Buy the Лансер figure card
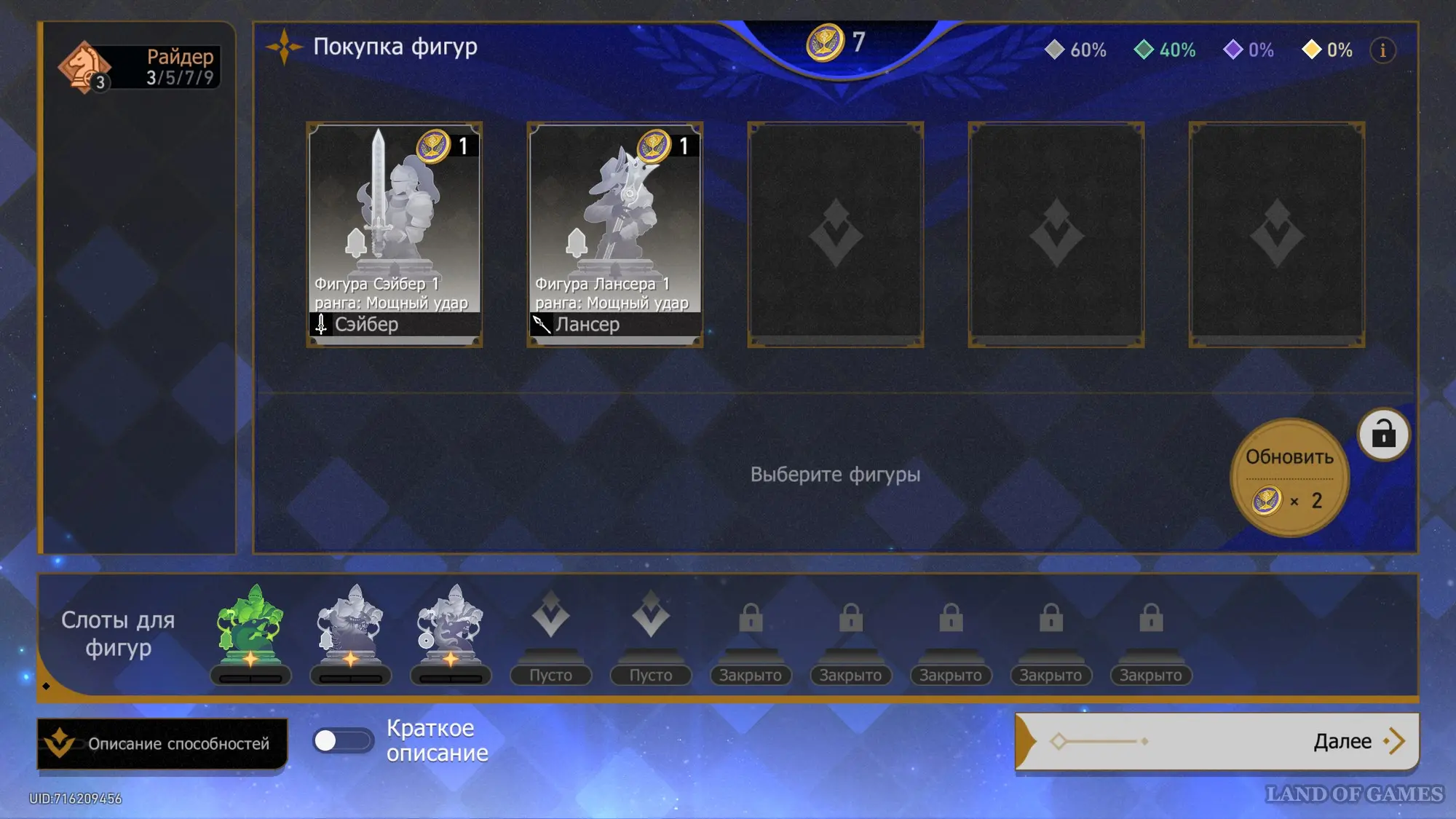Viewport: 1456px width, 819px height. (615, 234)
